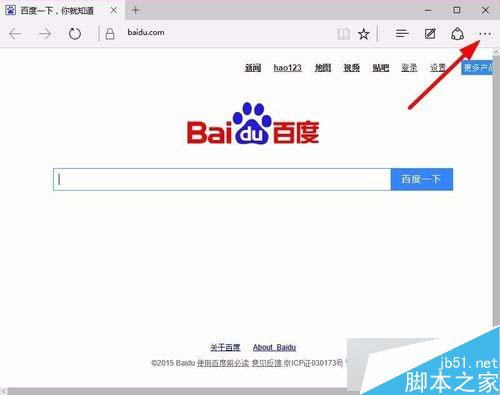
Task: Open the More actions ellipsis menu
Action: pyautogui.click(x=485, y=34)
